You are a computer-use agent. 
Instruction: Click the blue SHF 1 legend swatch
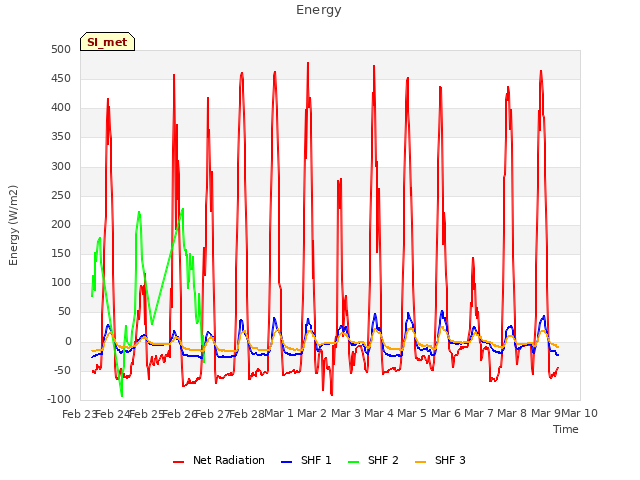tap(287, 462)
